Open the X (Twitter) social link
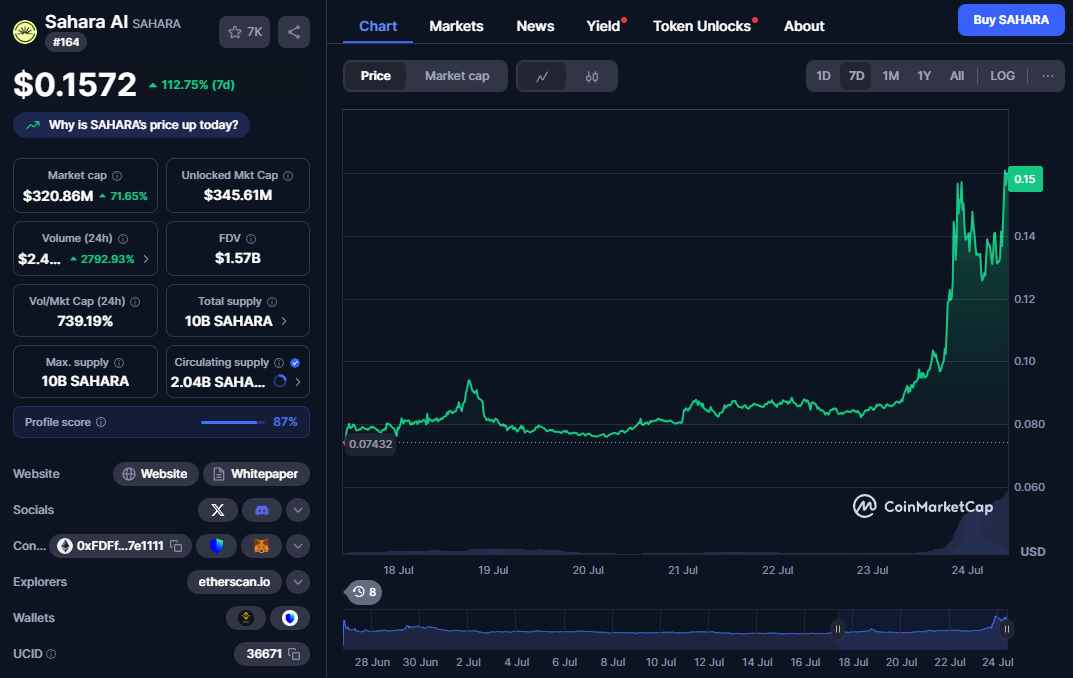 click(218, 510)
